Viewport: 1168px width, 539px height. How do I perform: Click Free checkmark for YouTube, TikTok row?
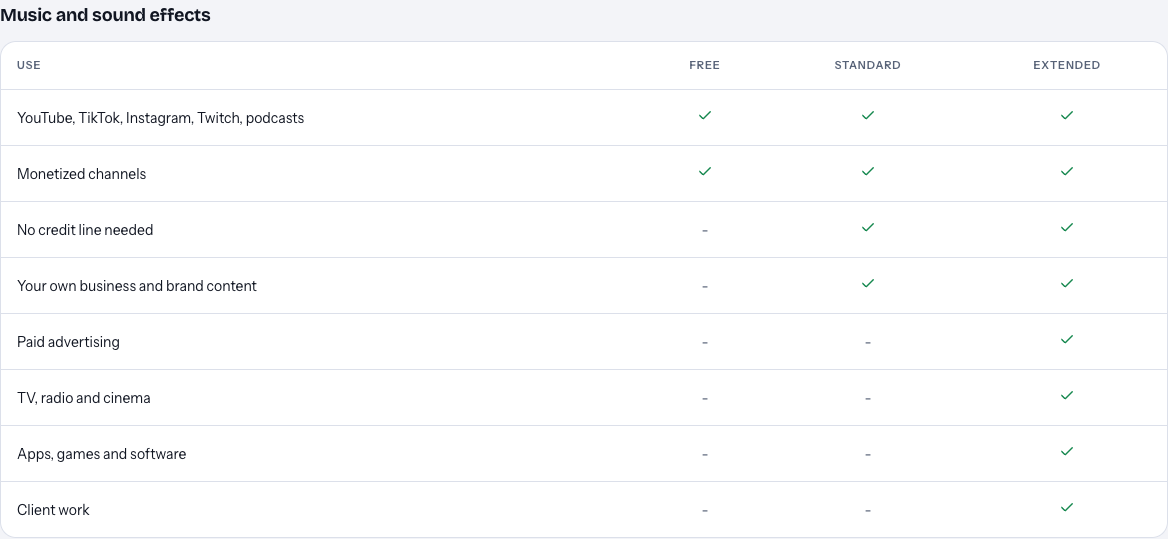click(x=705, y=115)
